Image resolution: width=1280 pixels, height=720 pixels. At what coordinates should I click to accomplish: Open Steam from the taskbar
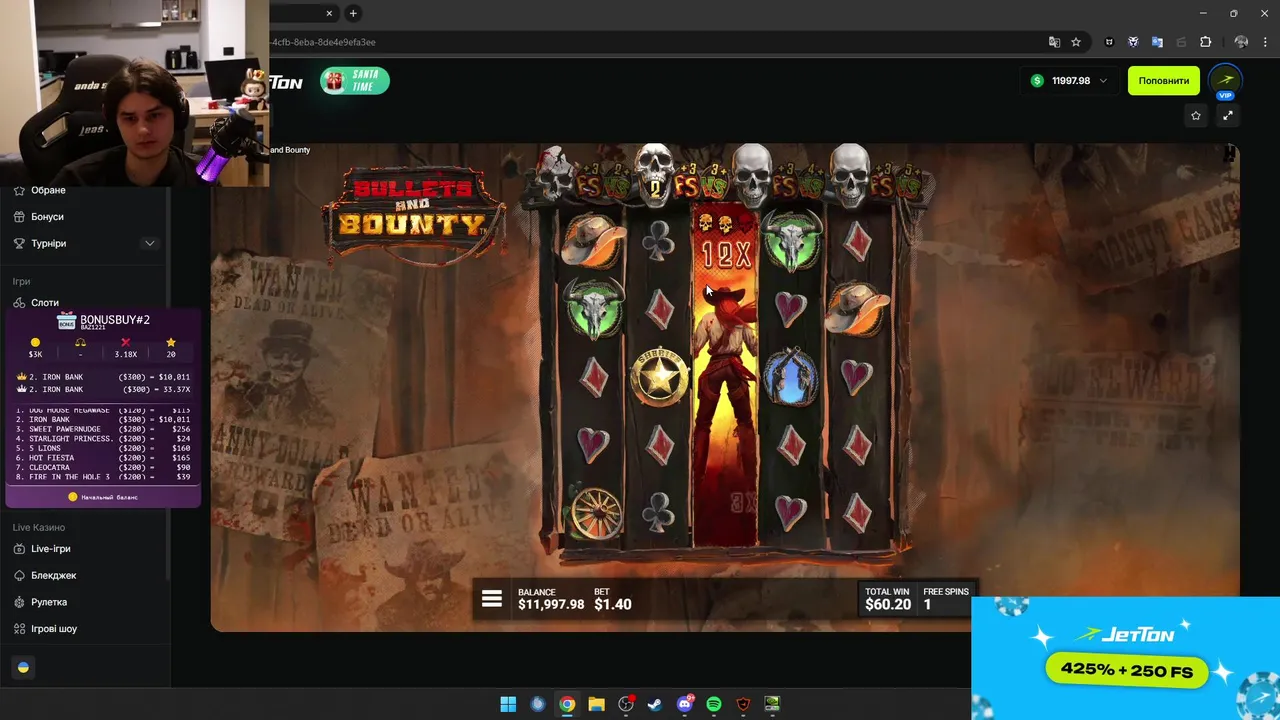point(655,704)
